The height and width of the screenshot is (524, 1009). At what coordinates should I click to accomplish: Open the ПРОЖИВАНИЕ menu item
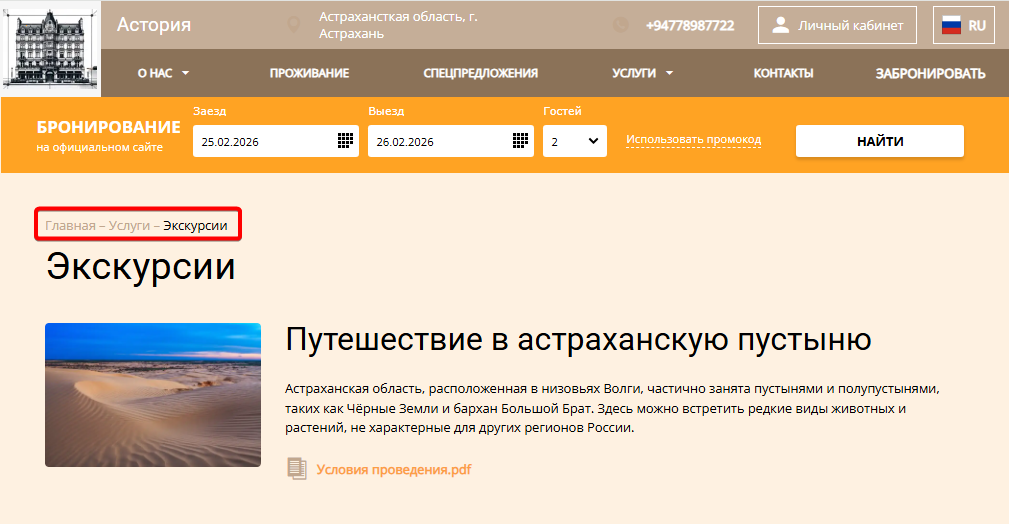[x=310, y=73]
